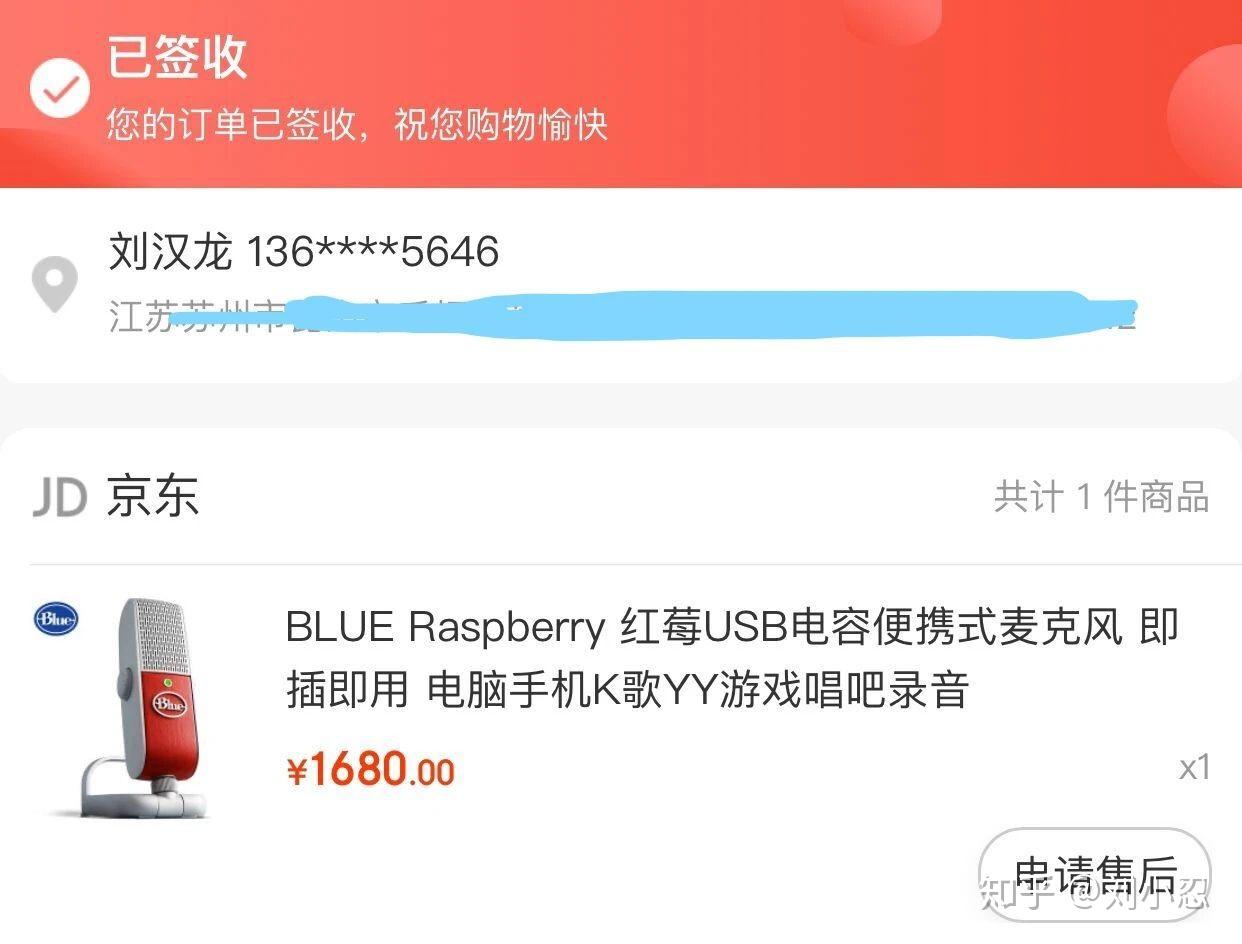The height and width of the screenshot is (944, 1242).
Task: Tap the small Blue brand logo badge
Action: click(x=56, y=619)
